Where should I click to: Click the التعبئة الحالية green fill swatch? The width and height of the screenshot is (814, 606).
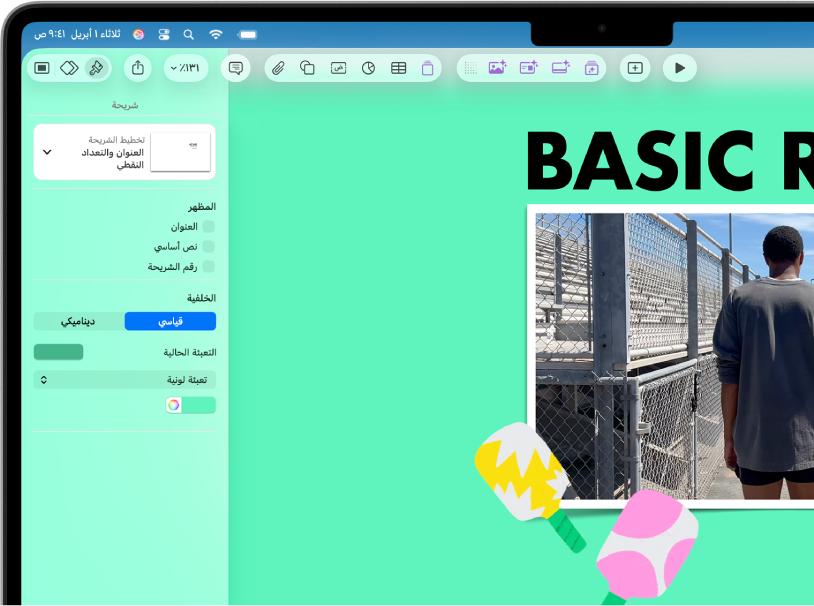point(58,352)
